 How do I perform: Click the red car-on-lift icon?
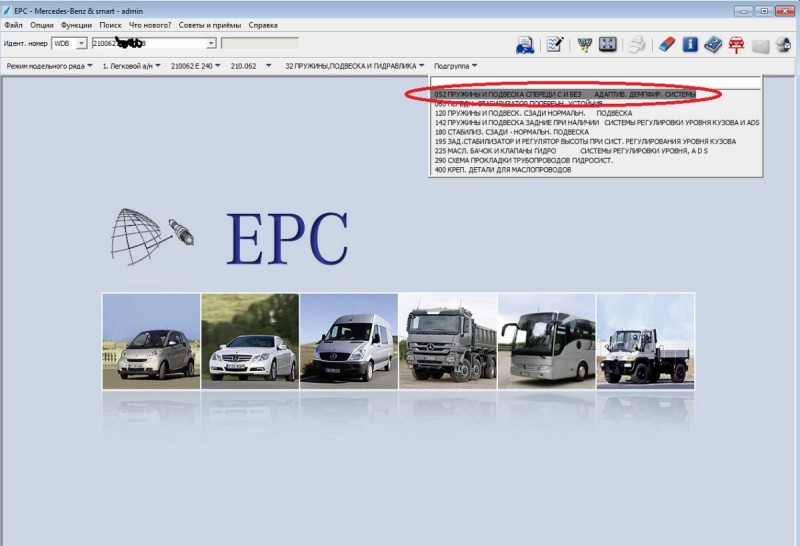click(736, 45)
